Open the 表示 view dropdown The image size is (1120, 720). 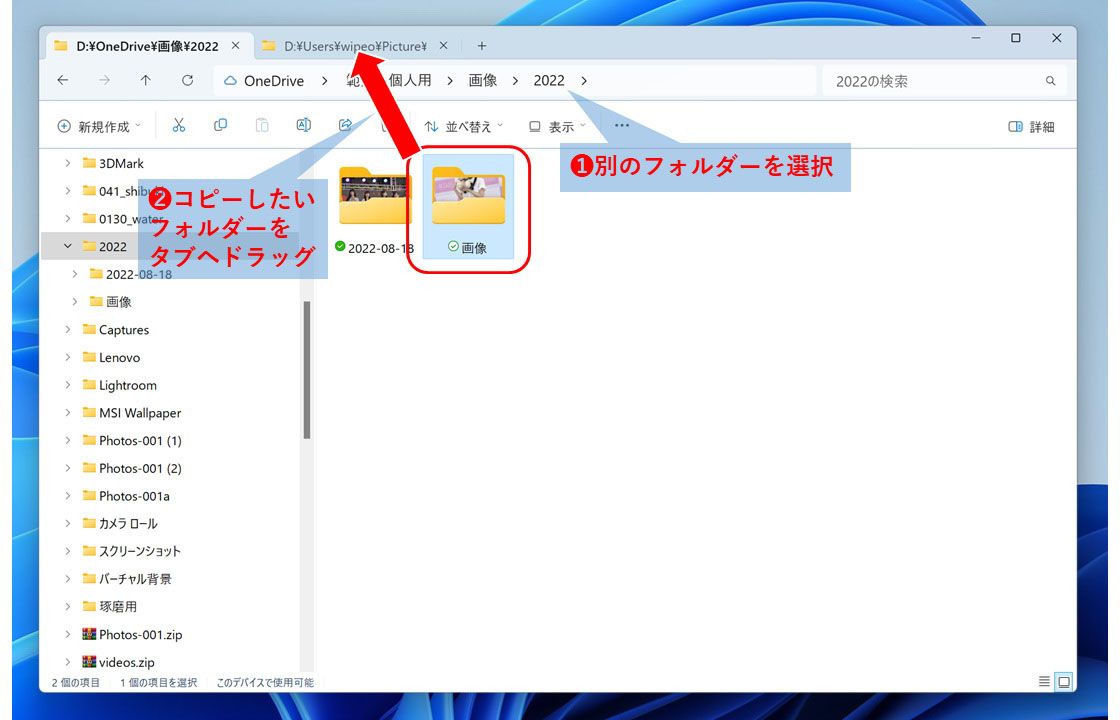click(x=557, y=126)
